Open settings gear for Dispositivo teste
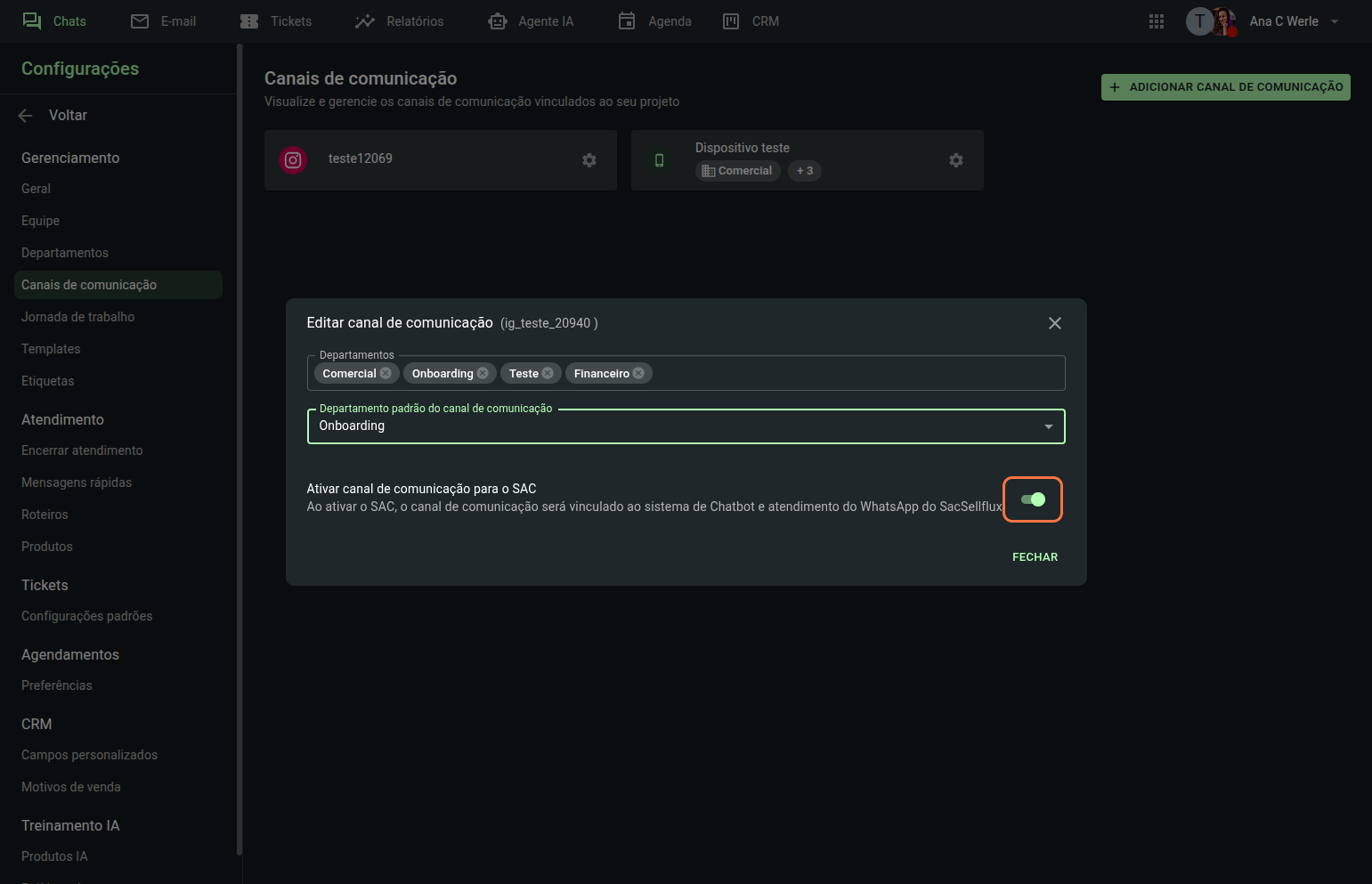The width and height of the screenshot is (1372, 884). 955,160
